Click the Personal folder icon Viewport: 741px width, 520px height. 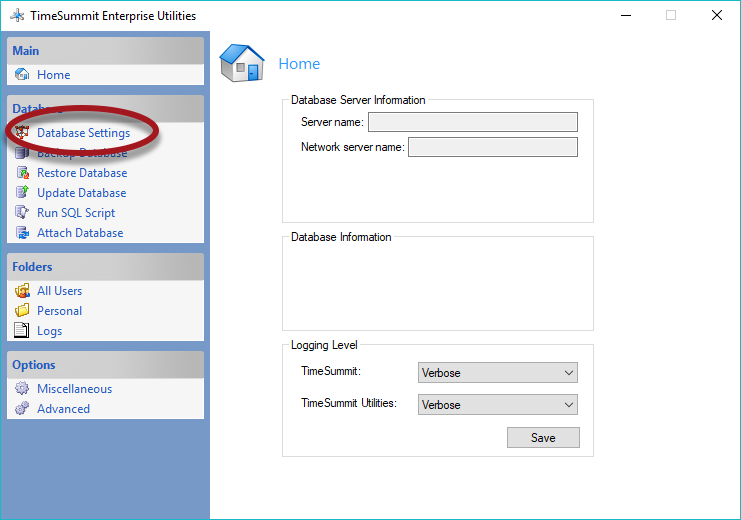[22, 311]
